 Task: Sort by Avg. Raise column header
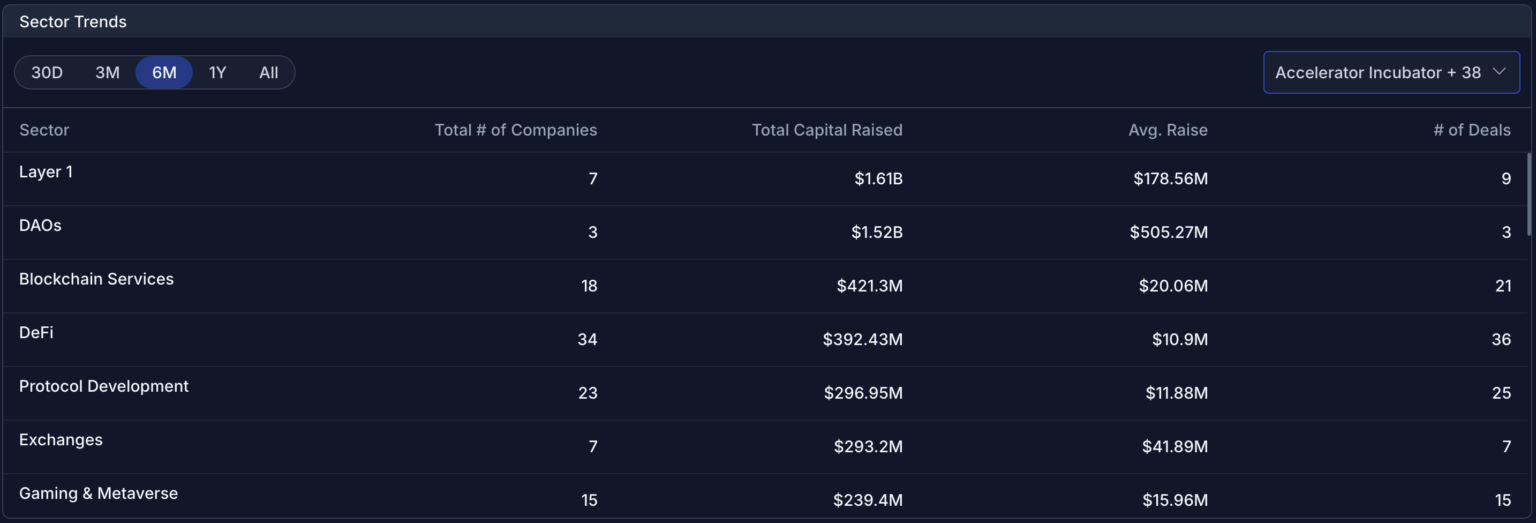(1167, 130)
